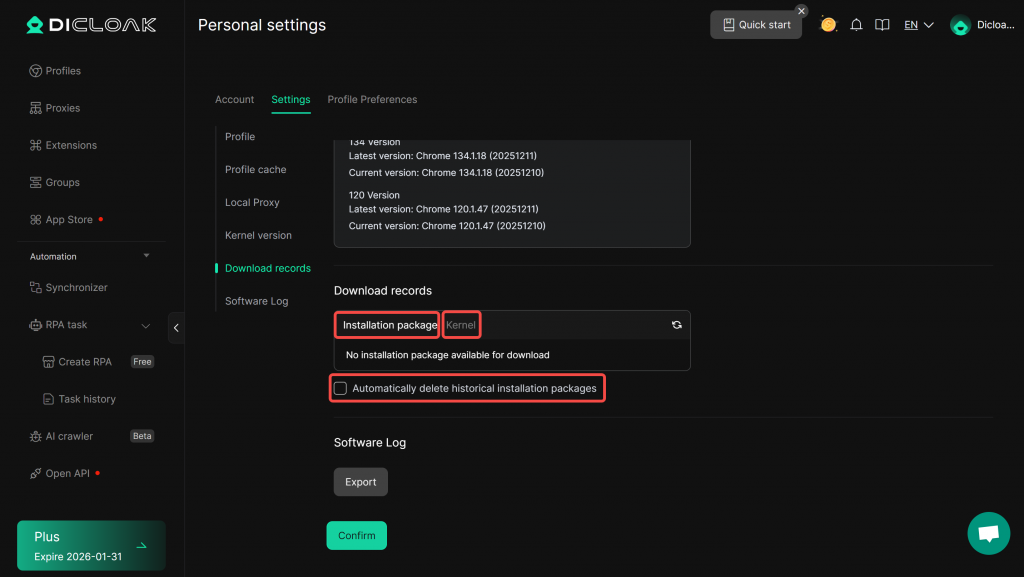1024x577 pixels.
Task: Enable automatically delete historical installation packages
Action: click(341, 388)
